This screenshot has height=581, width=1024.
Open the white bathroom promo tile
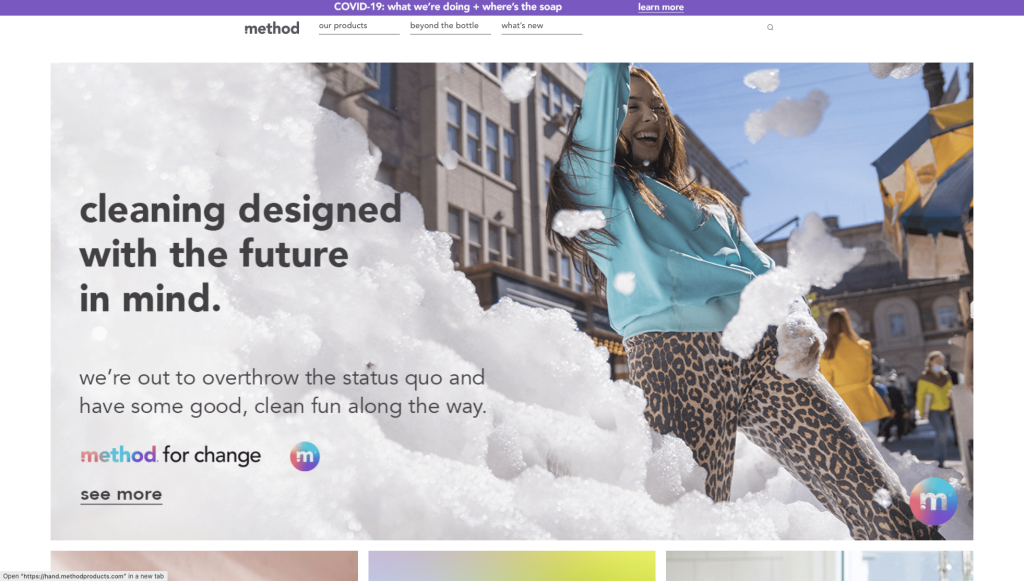pyautogui.click(x=820, y=565)
